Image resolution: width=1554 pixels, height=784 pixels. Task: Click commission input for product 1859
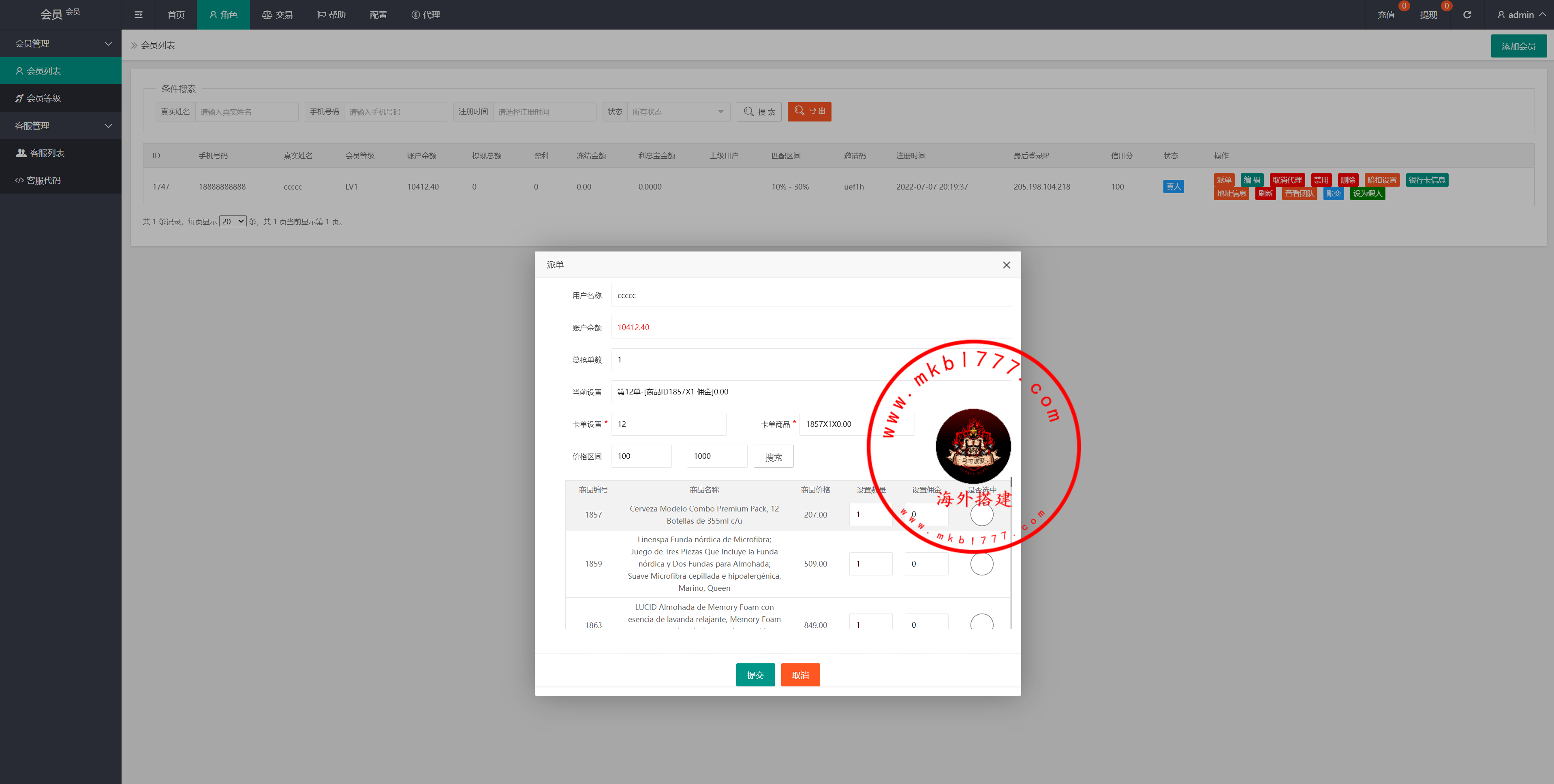(x=926, y=563)
